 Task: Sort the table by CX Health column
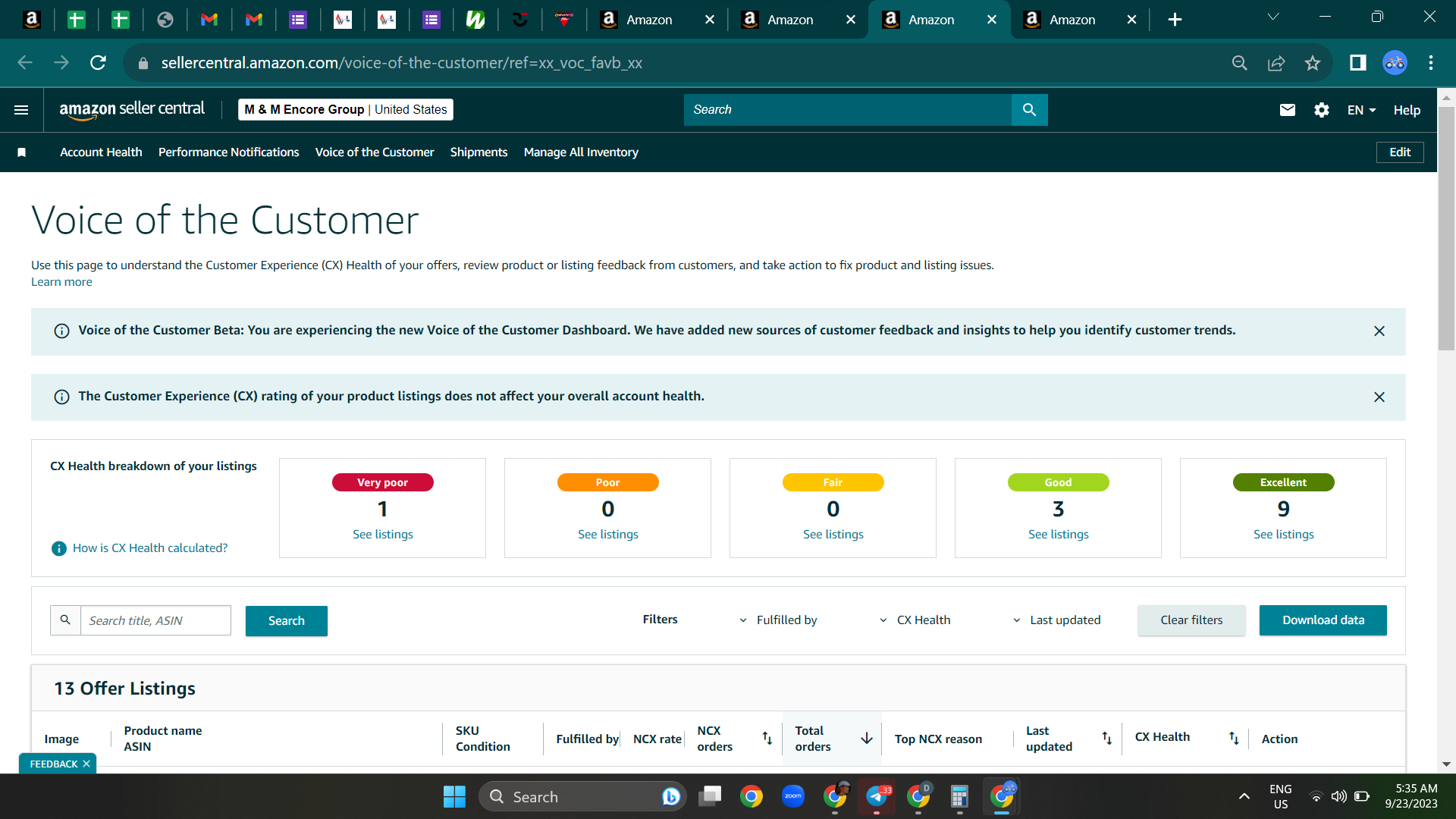pyautogui.click(x=1234, y=738)
